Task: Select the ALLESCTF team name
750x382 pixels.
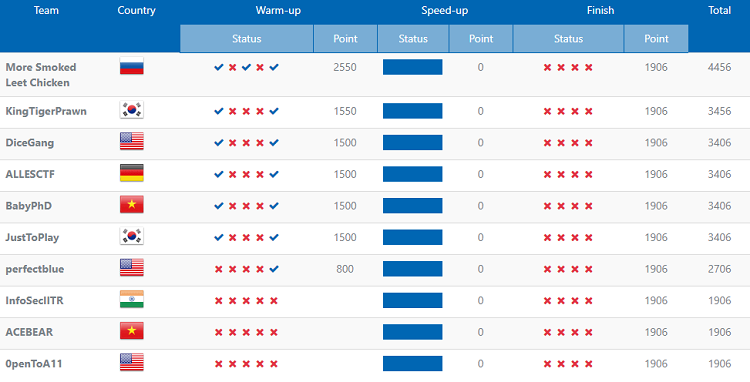Action: click(x=30, y=175)
